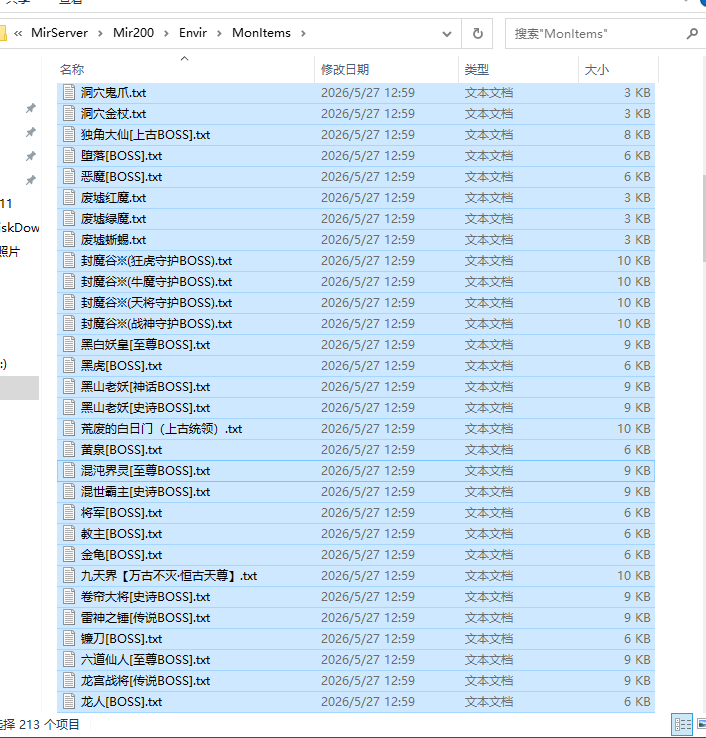Viewport: 706px width, 738px height.
Task: Open the address bar history dropdown
Action: tap(447, 33)
